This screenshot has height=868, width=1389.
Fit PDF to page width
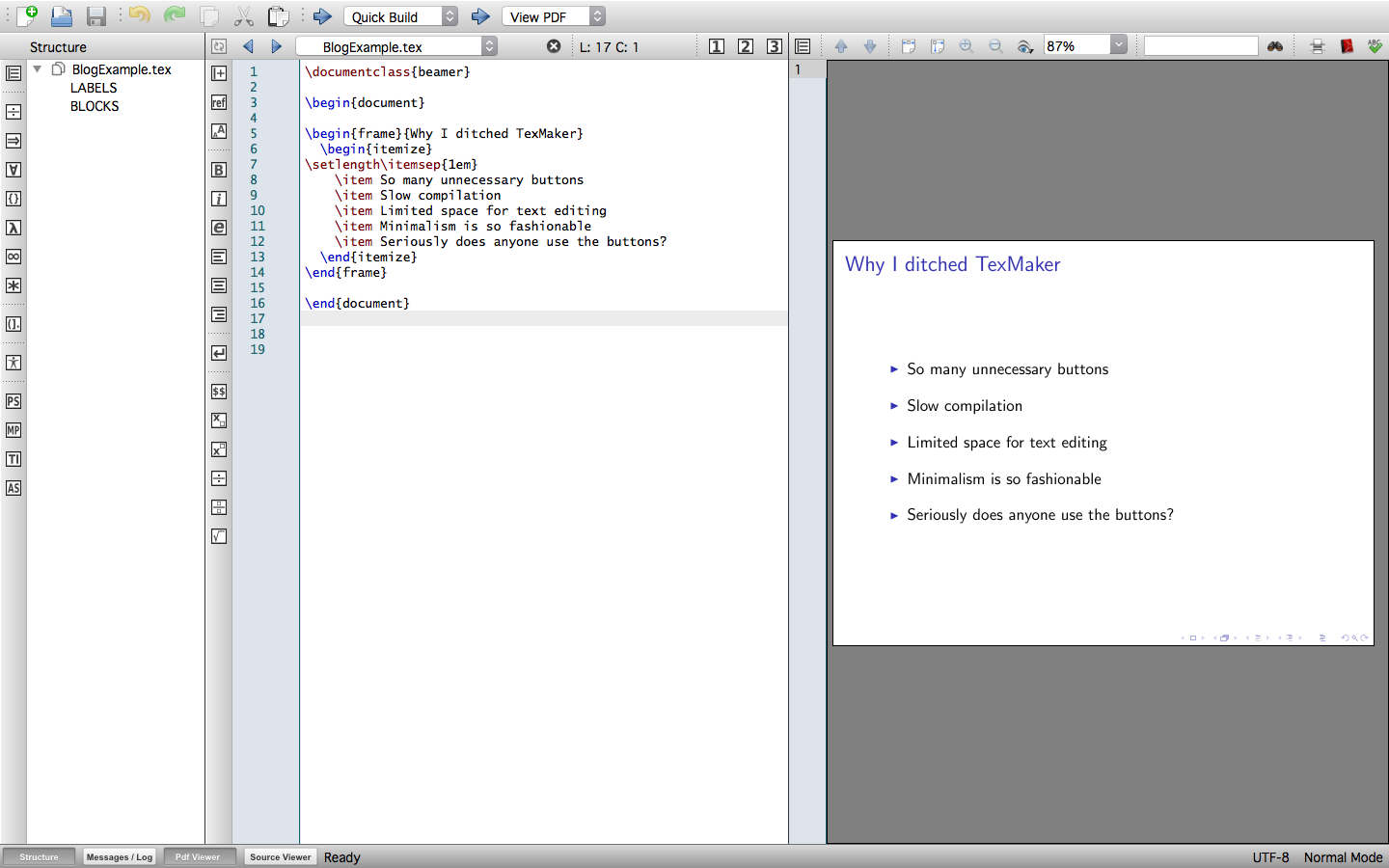coord(909,46)
